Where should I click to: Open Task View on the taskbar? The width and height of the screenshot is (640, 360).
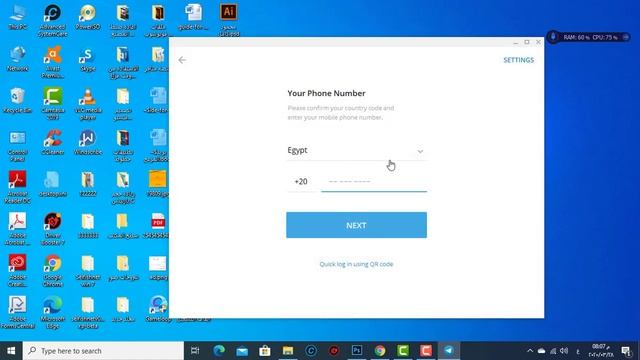point(195,351)
